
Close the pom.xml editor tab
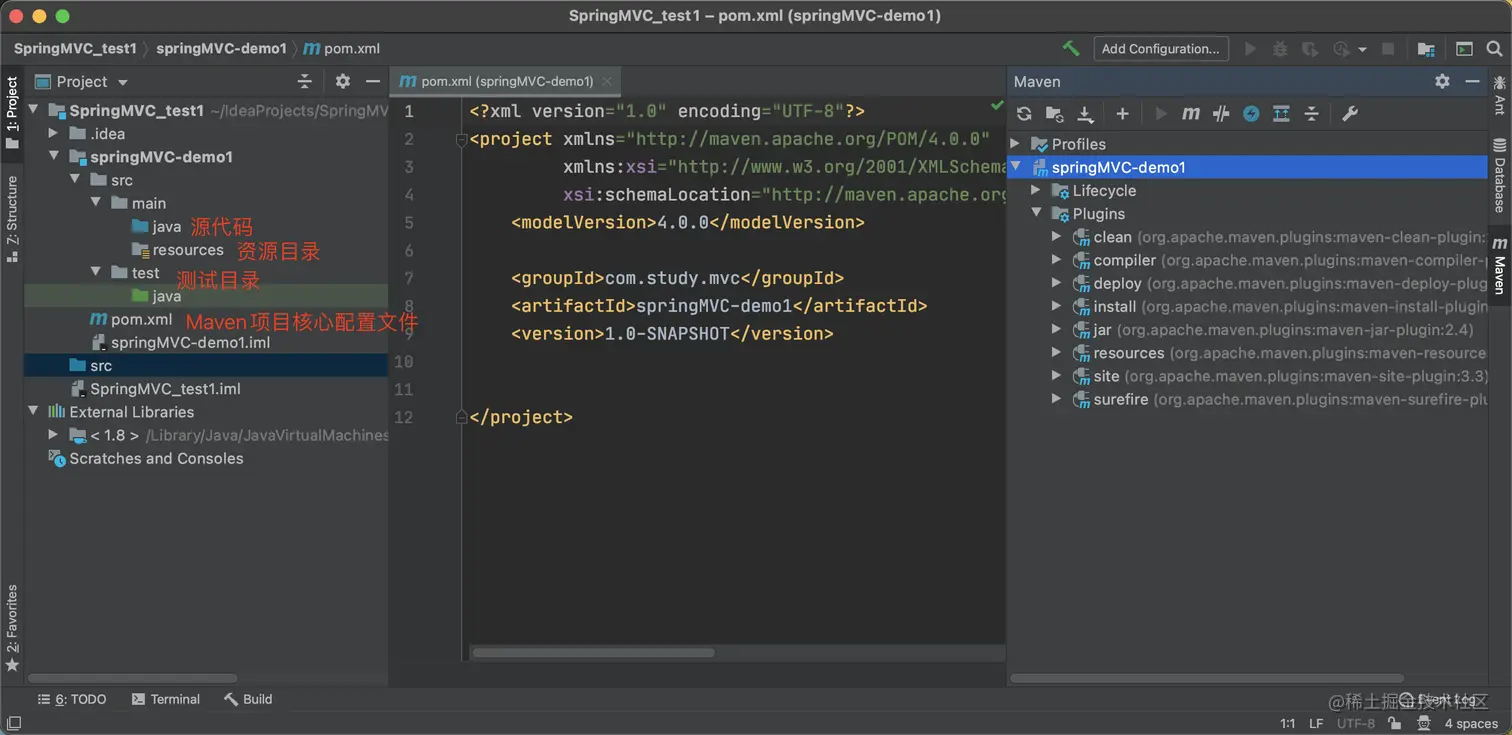(607, 82)
